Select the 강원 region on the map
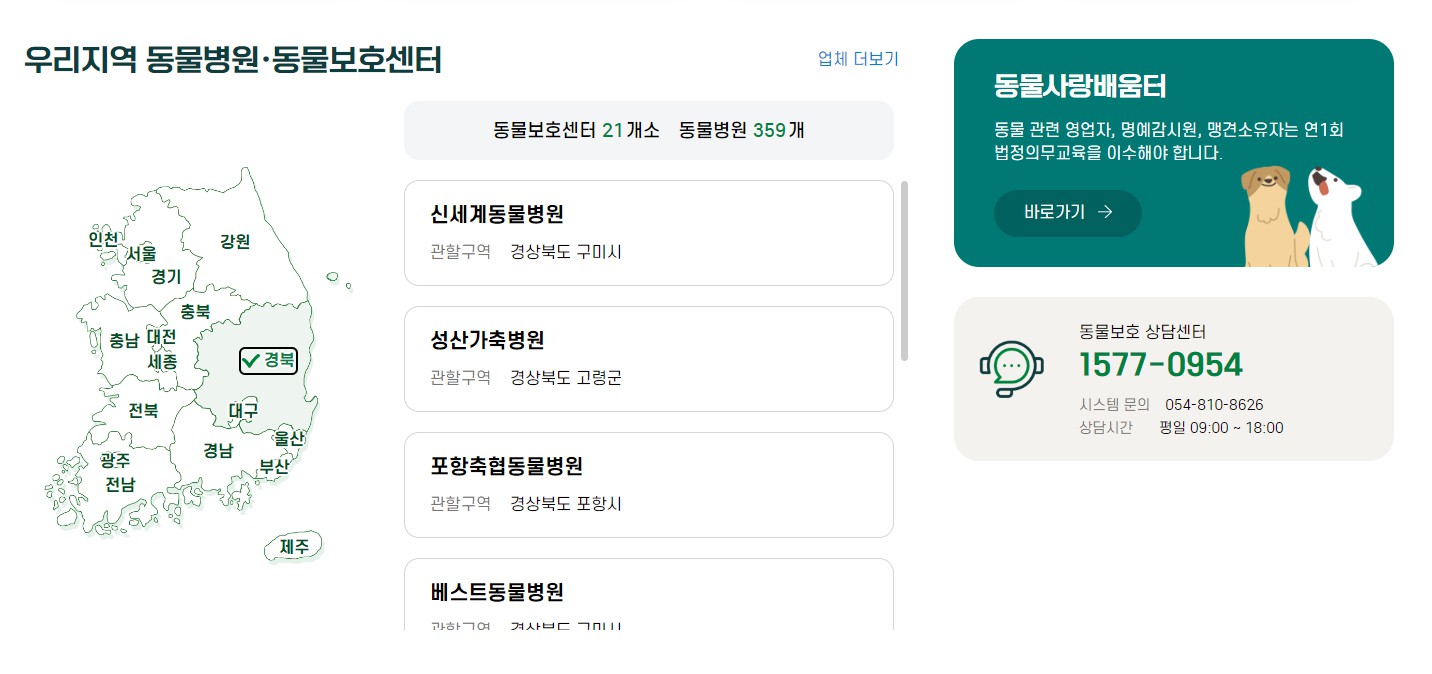This screenshot has height=674, width=1432. pos(234,241)
